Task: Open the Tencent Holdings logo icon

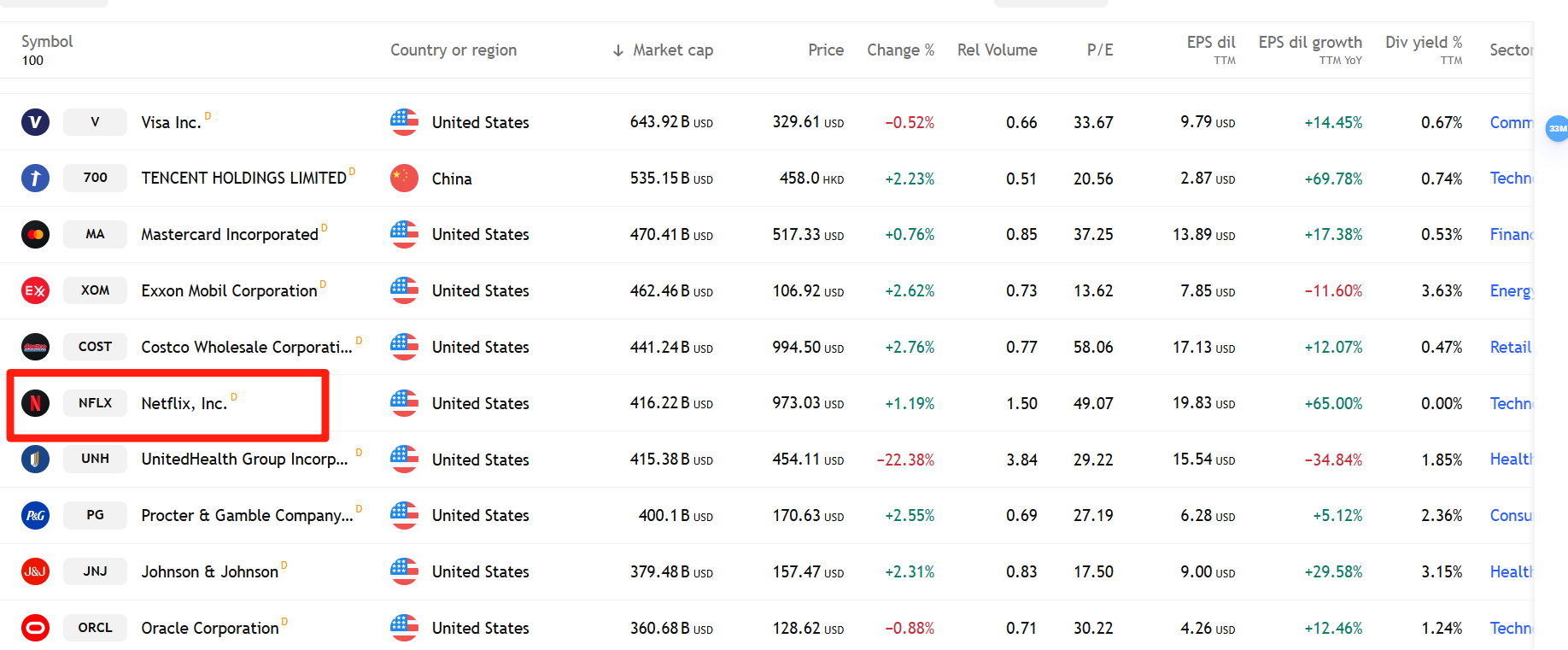Action: click(35, 178)
